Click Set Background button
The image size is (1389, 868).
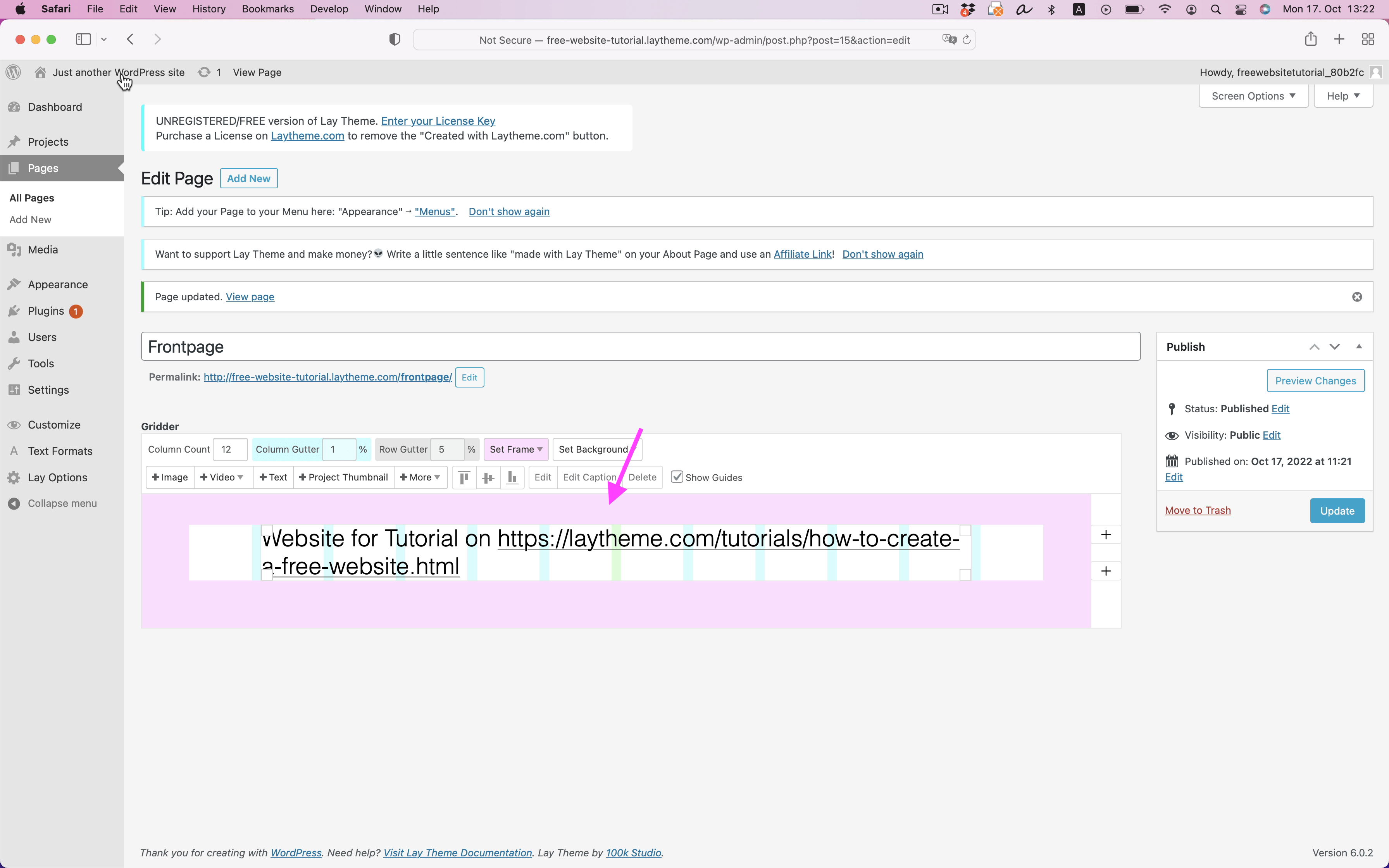point(597,449)
